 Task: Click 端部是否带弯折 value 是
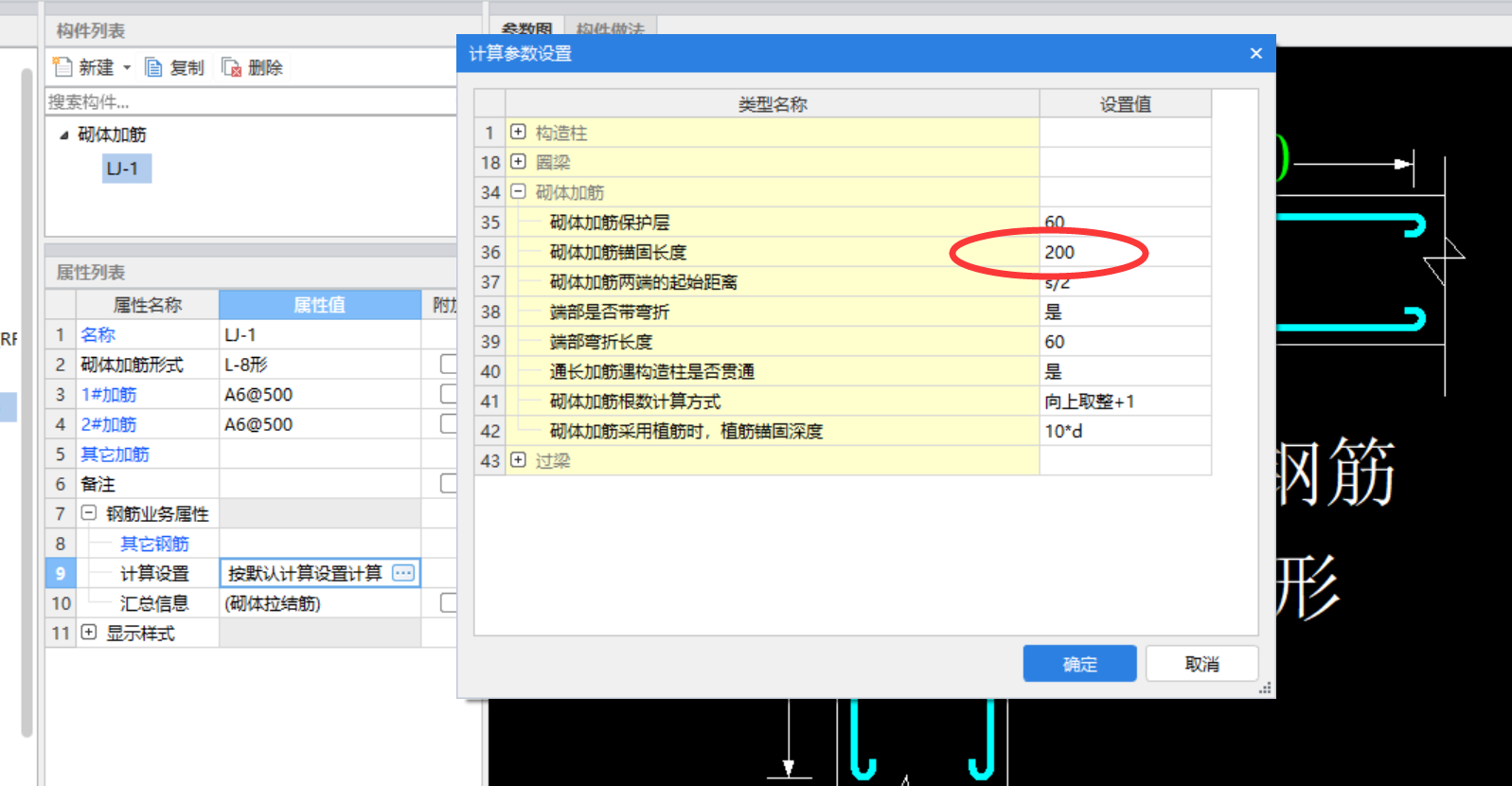1125,312
